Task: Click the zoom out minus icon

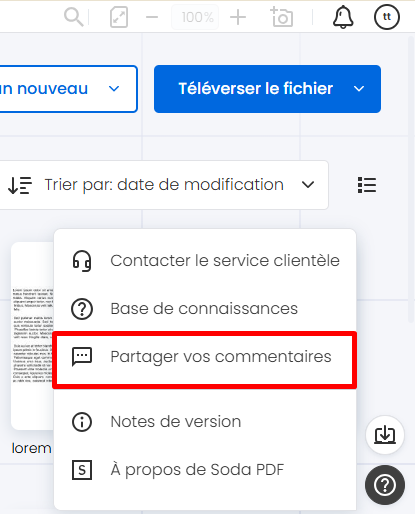Action: (x=152, y=17)
